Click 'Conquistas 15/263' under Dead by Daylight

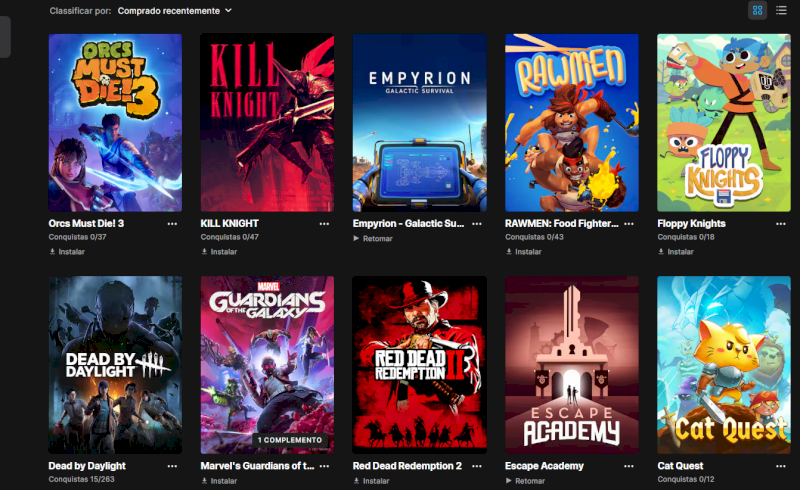(82, 479)
